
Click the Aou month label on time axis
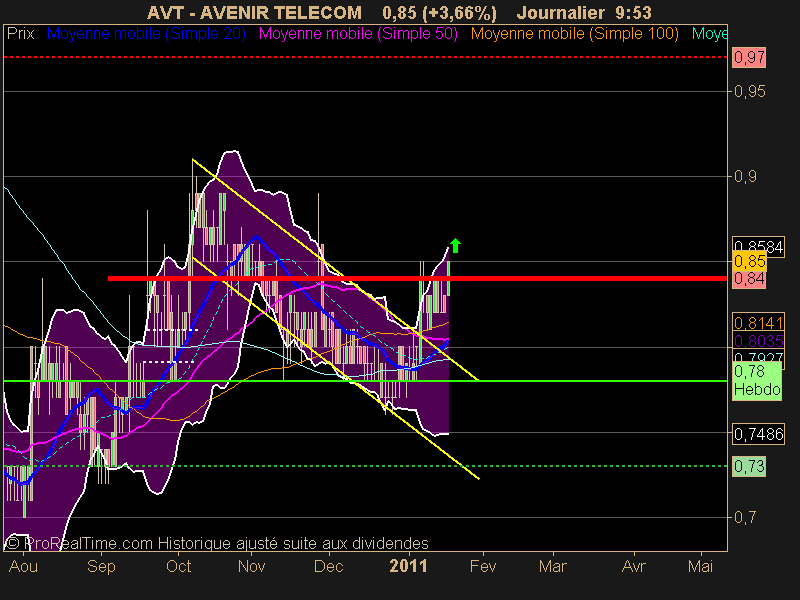pyautogui.click(x=23, y=566)
